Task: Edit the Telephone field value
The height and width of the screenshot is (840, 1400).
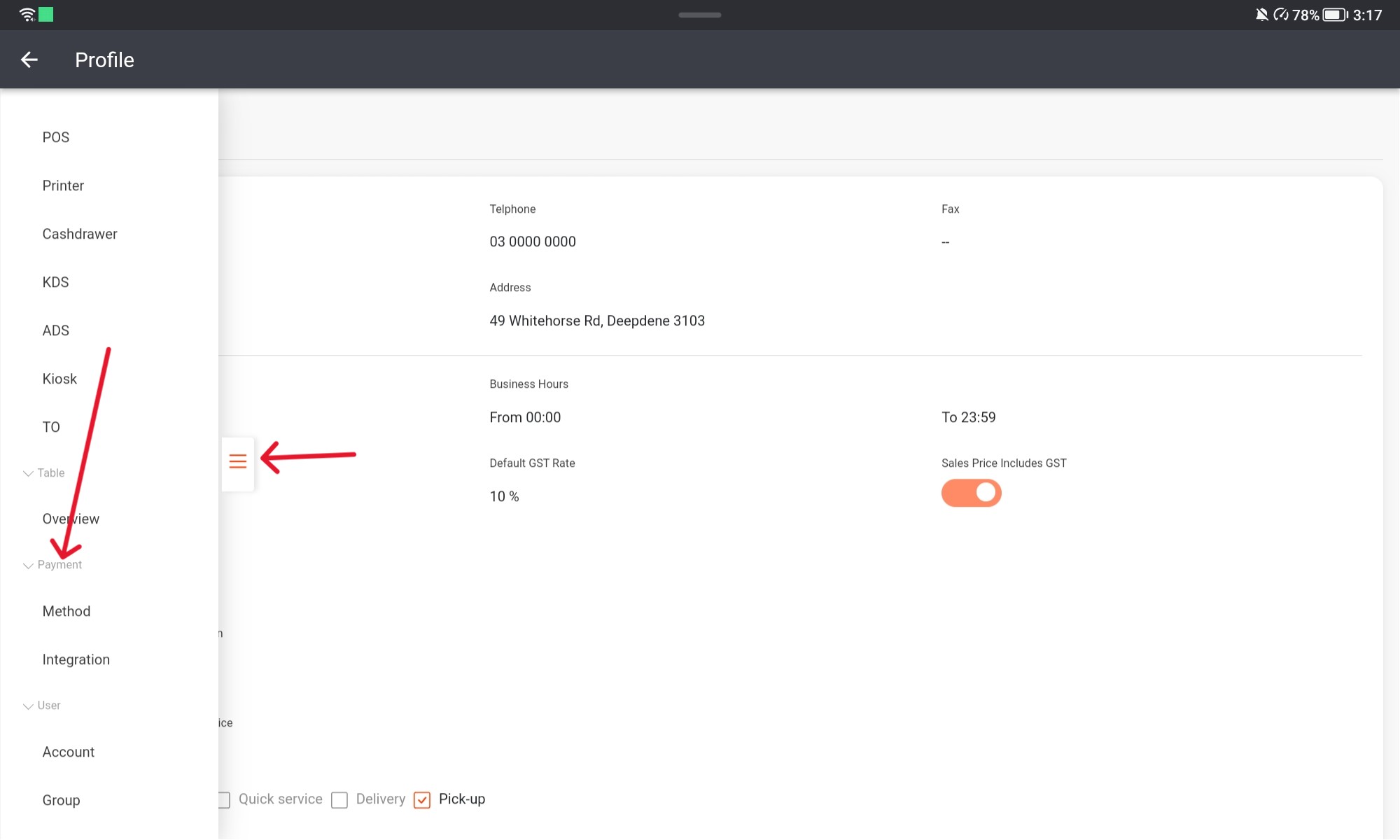Action: (x=533, y=241)
